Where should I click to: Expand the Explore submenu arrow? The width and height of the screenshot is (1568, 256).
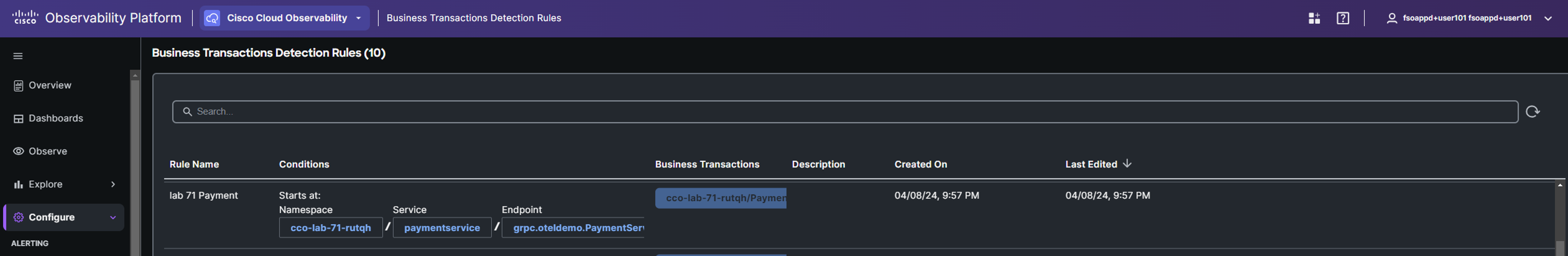(113, 184)
